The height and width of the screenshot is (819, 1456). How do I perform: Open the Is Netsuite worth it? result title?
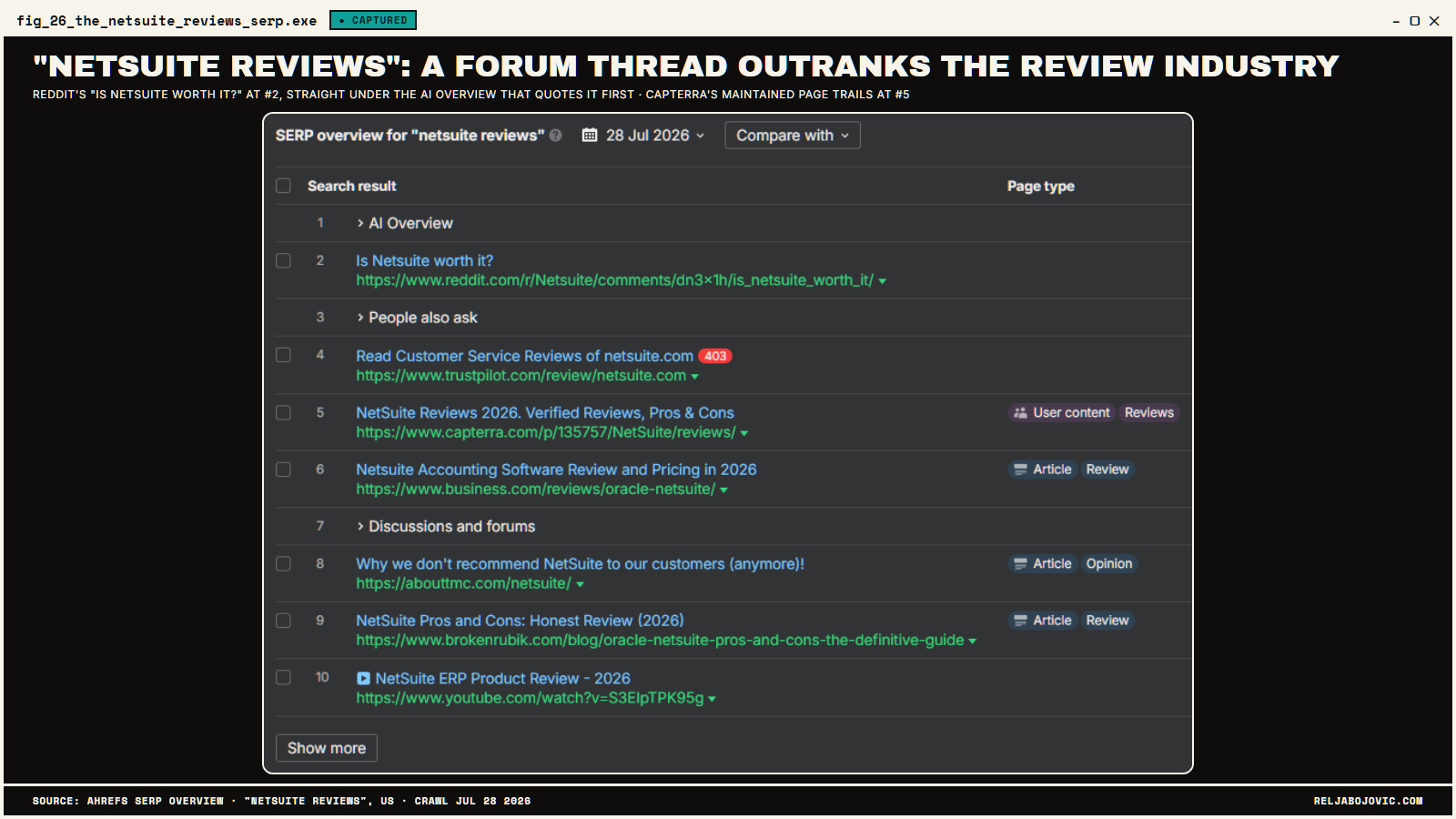click(x=425, y=261)
